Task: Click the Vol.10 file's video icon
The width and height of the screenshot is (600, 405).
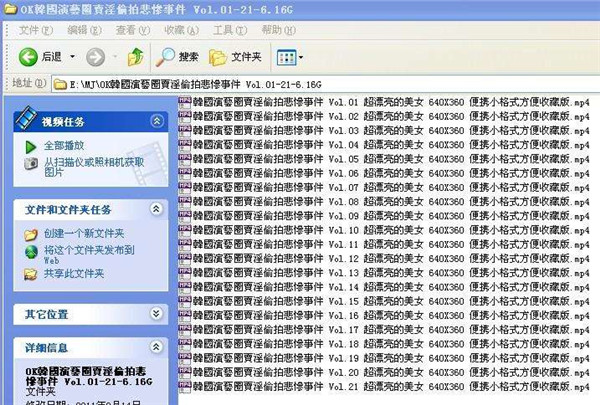Action: click(x=185, y=230)
